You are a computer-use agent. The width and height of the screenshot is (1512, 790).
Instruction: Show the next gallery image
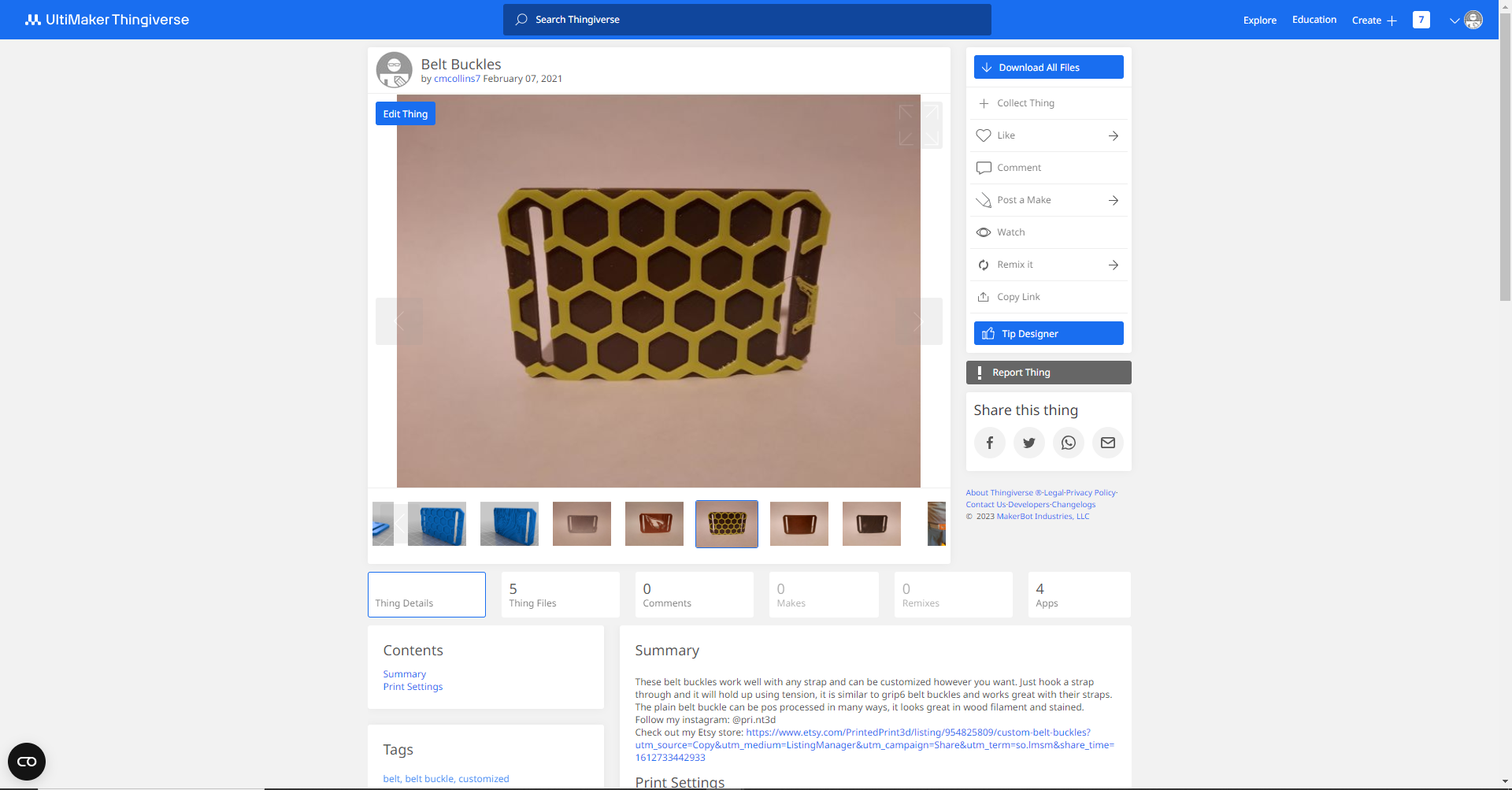coord(919,321)
